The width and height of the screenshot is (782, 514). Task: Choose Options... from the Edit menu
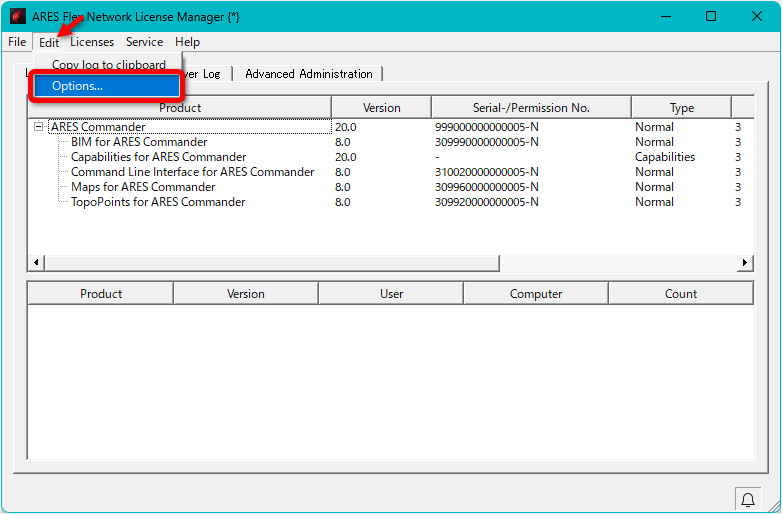coord(107,86)
